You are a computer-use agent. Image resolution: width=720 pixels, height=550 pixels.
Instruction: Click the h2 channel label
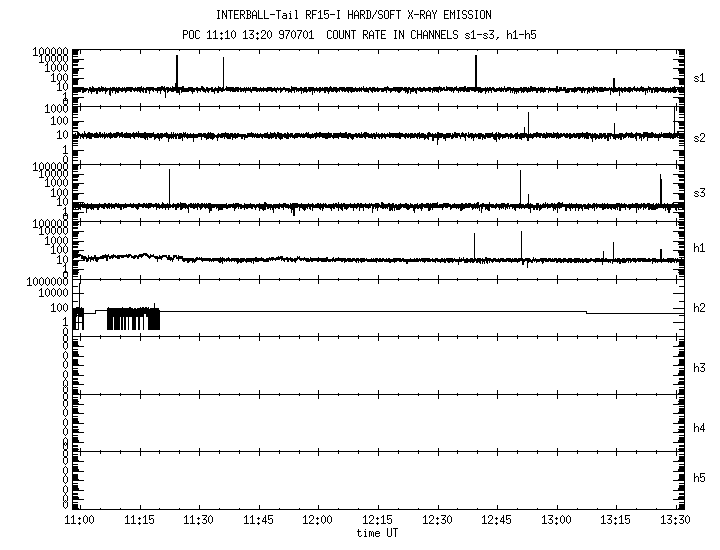point(700,308)
